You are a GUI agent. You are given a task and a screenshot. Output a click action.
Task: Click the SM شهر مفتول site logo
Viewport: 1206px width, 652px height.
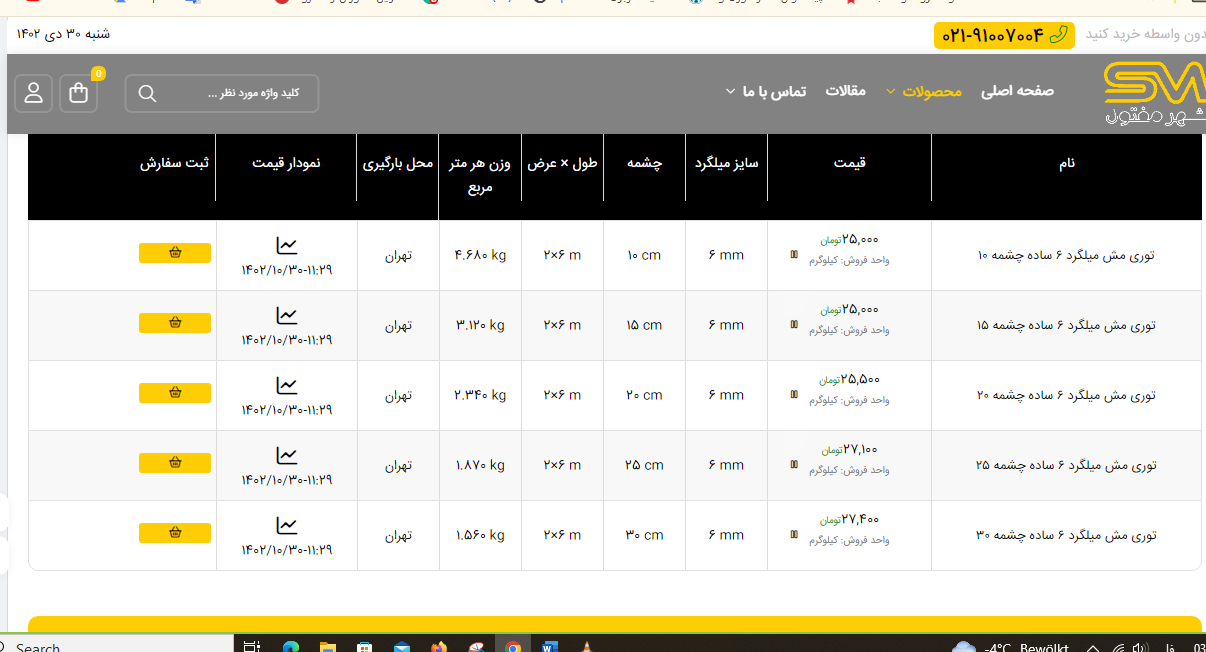[1153, 93]
